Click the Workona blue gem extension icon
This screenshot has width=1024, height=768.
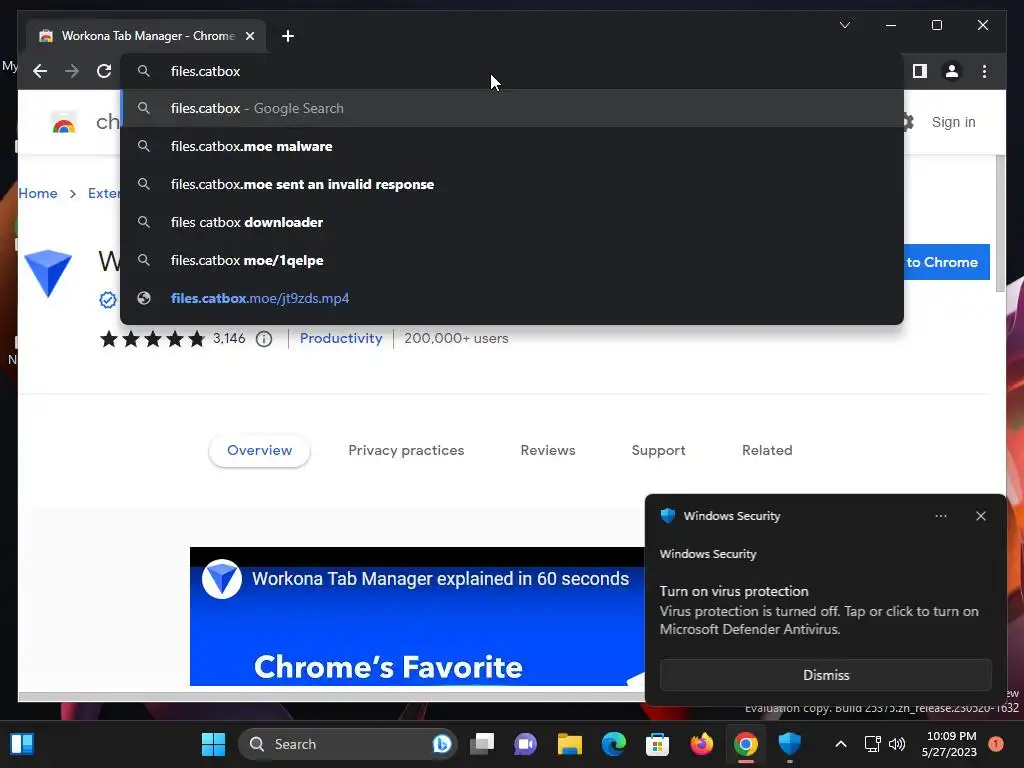click(48, 273)
